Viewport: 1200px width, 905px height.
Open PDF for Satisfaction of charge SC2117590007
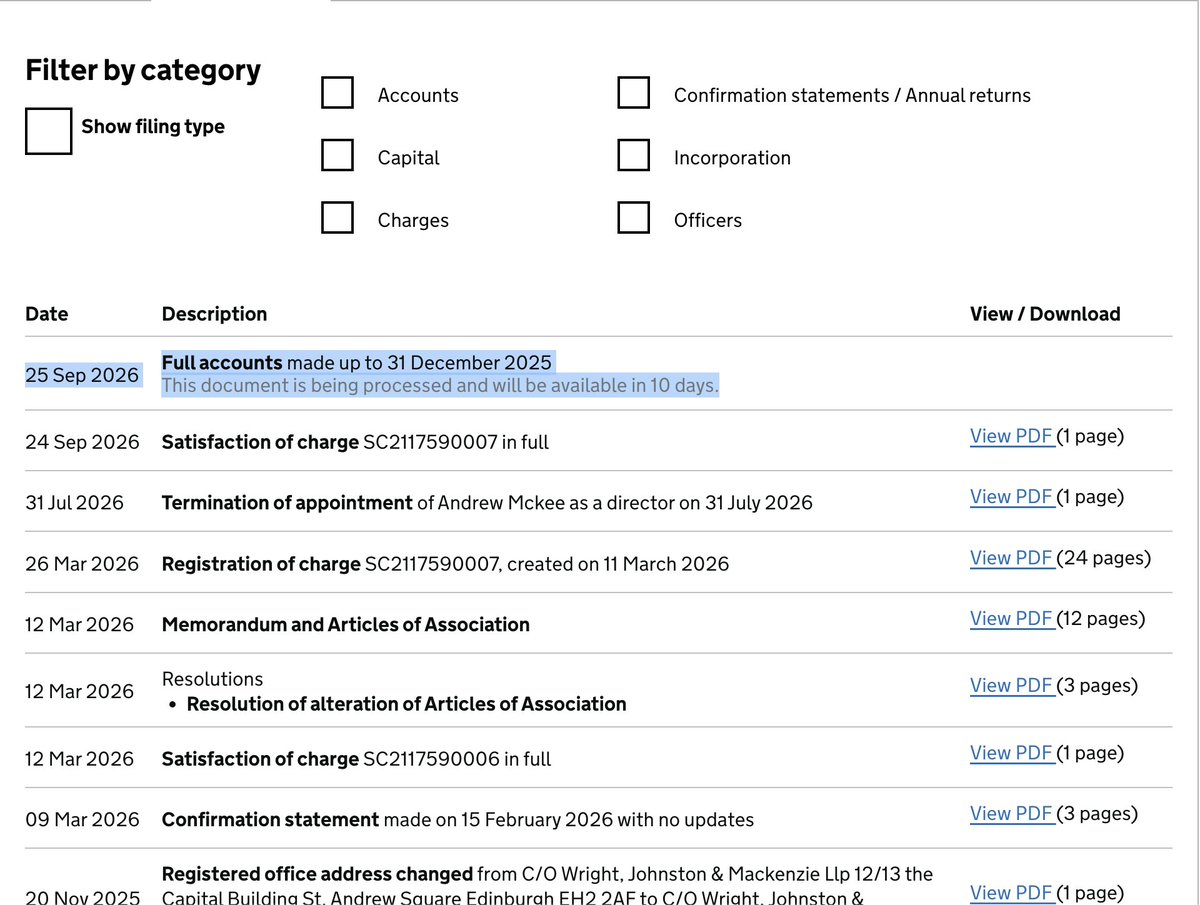1012,436
